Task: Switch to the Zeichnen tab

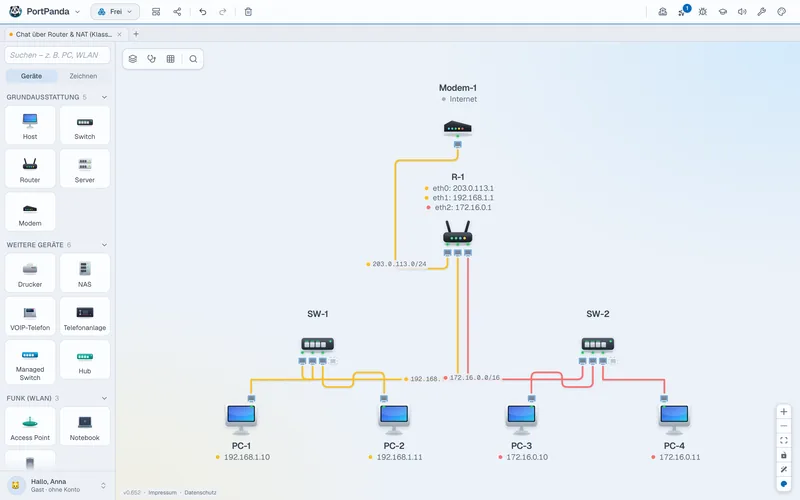Action: click(83, 76)
